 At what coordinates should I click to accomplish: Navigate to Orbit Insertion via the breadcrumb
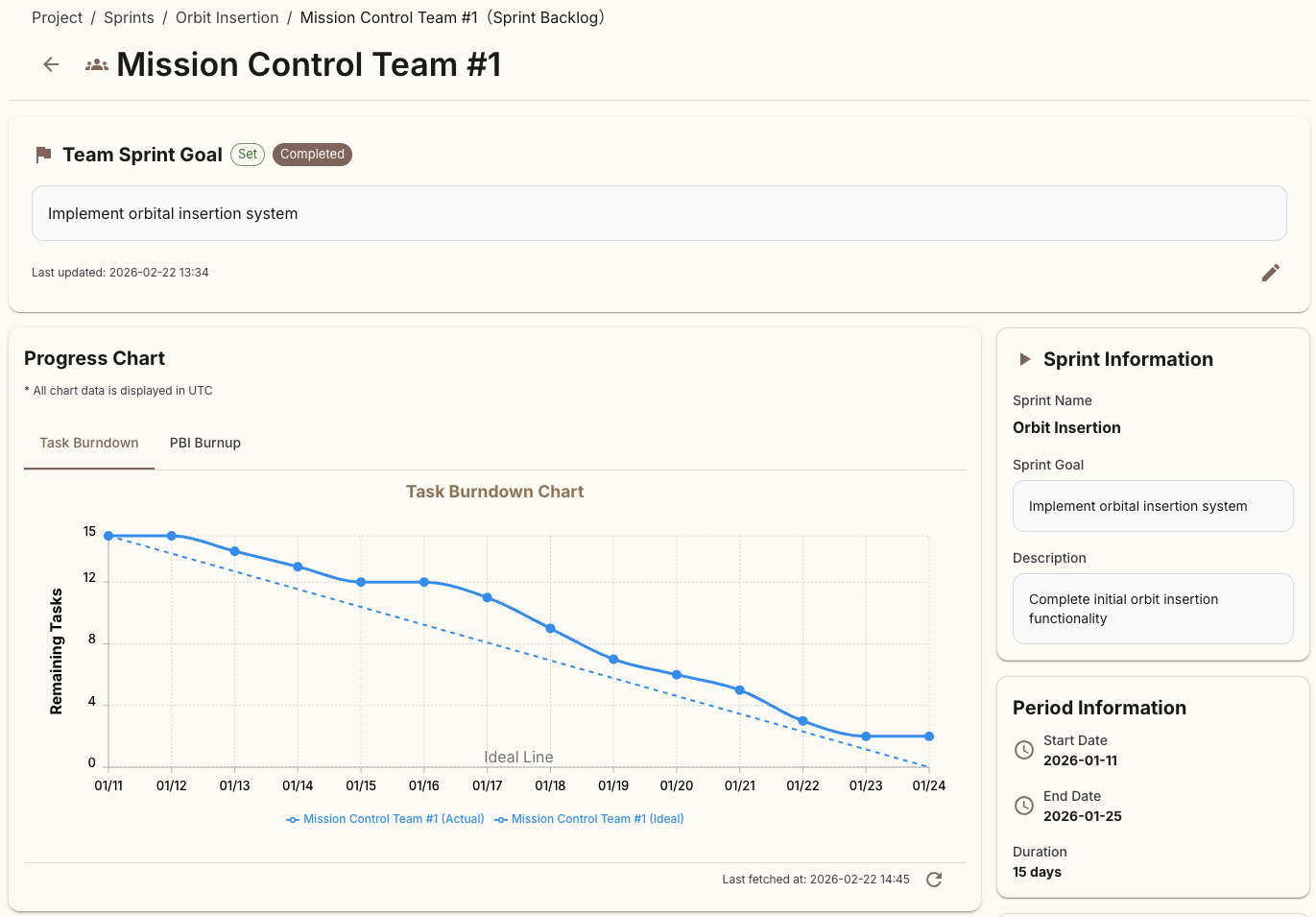[x=227, y=17]
